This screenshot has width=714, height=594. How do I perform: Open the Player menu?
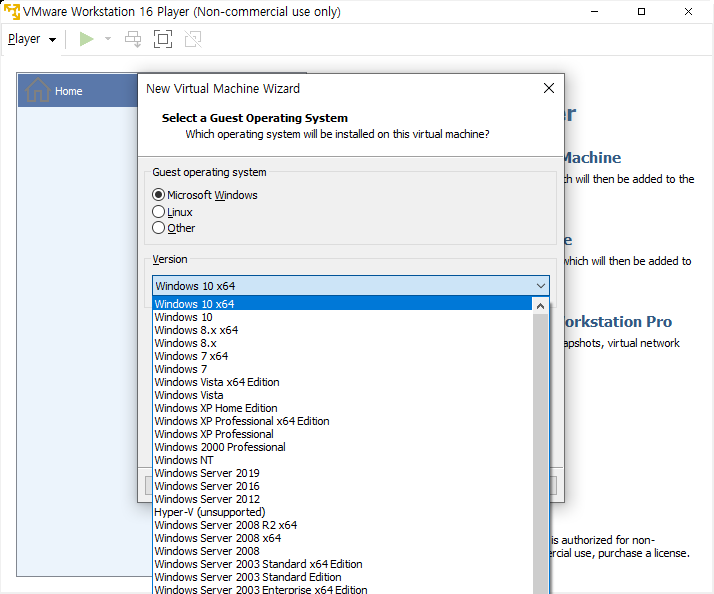pyautogui.click(x=32, y=39)
